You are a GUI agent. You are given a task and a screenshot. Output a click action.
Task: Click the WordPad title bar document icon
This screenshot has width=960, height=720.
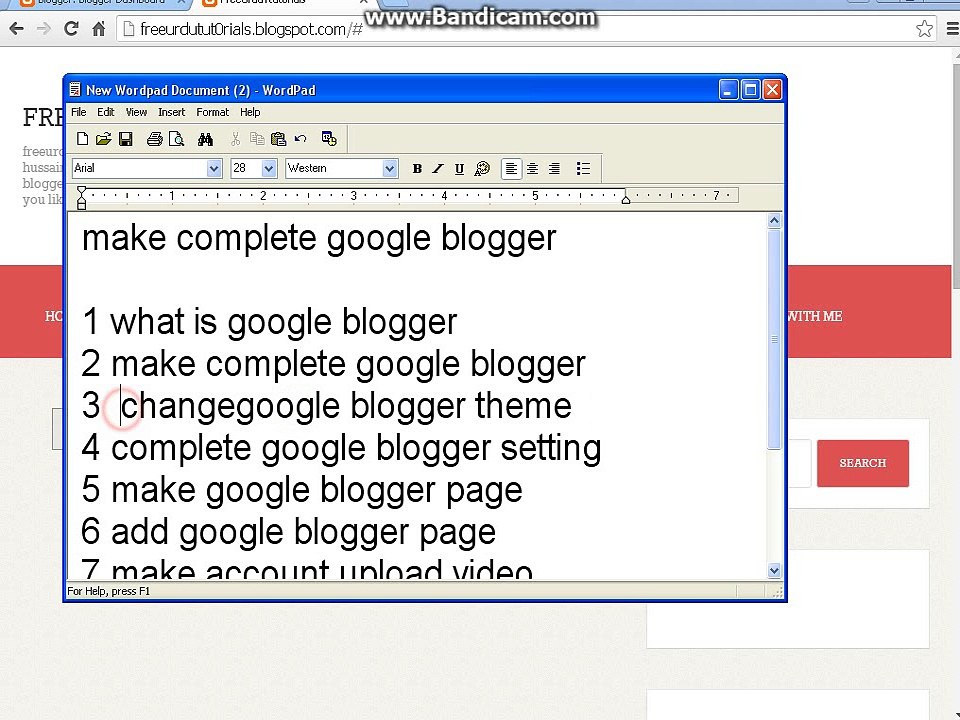pyautogui.click(x=75, y=90)
